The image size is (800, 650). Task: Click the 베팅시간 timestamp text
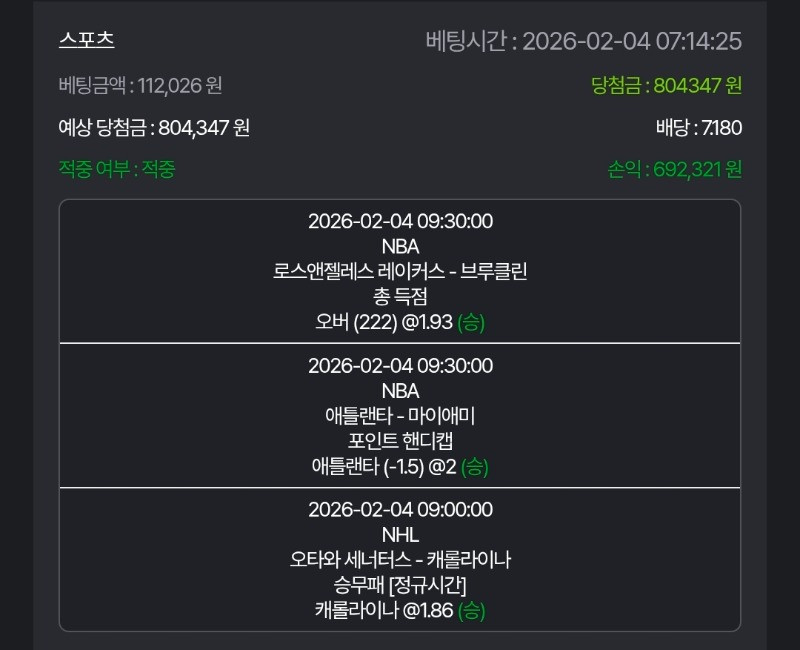[x=583, y=41]
